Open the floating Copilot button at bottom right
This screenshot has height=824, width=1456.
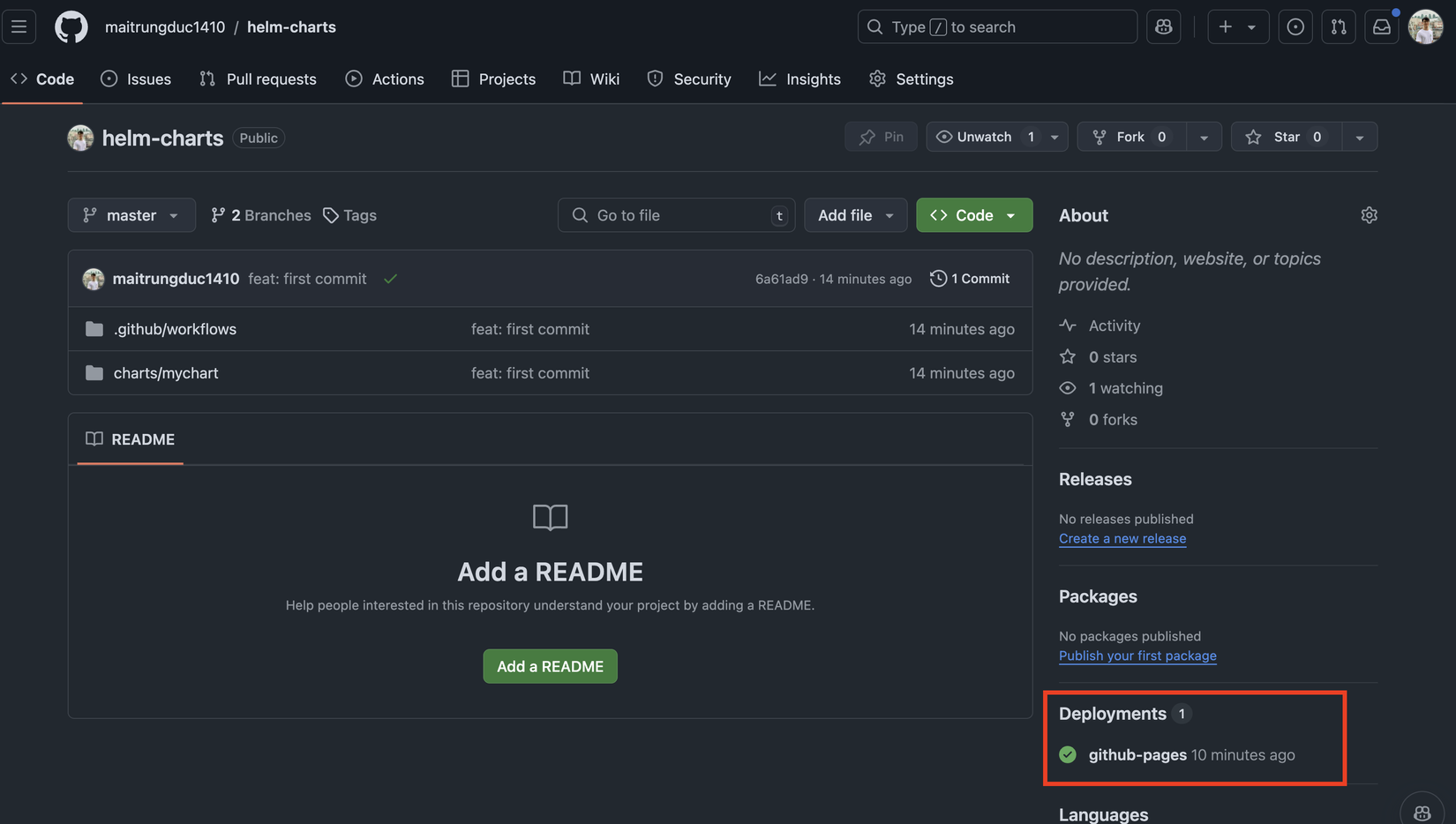tap(1422, 813)
